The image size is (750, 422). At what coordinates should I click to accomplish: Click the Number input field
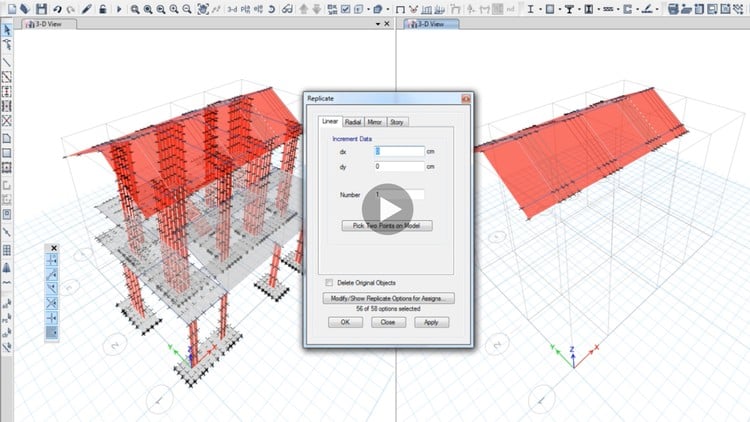399,195
